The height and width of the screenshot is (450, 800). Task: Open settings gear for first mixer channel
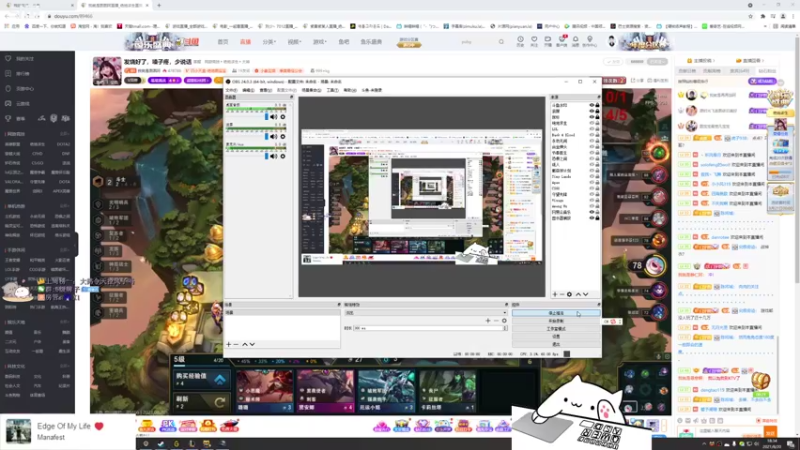point(283,117)
